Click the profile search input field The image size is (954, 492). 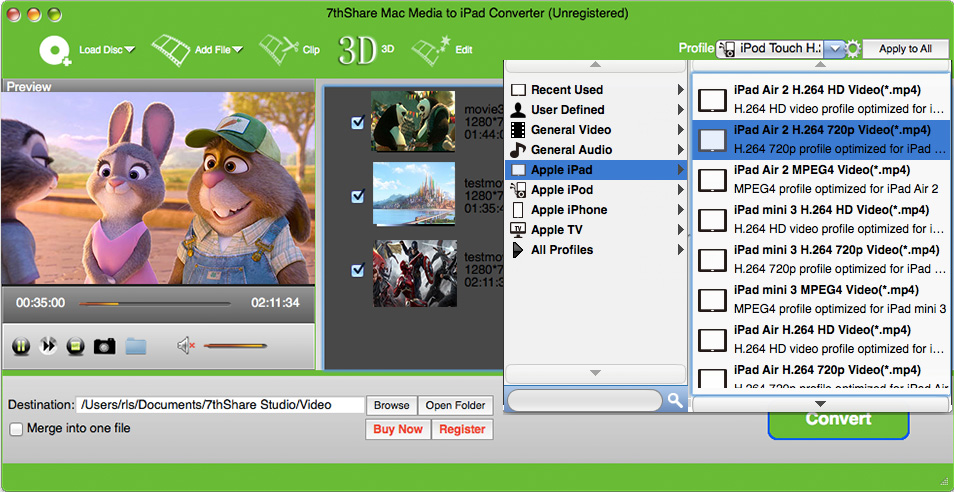585,400
